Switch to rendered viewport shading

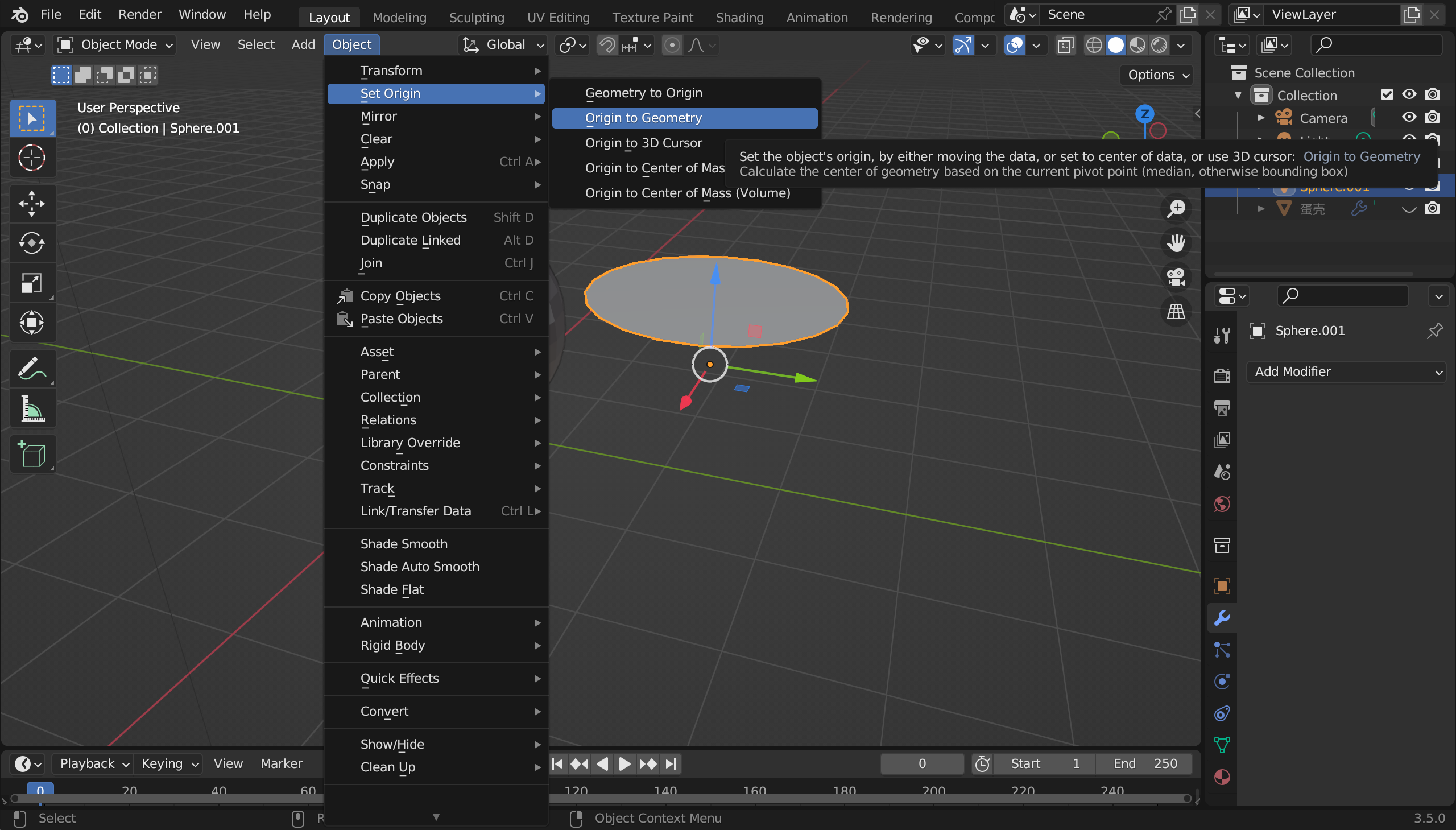tap(1159, 44)
